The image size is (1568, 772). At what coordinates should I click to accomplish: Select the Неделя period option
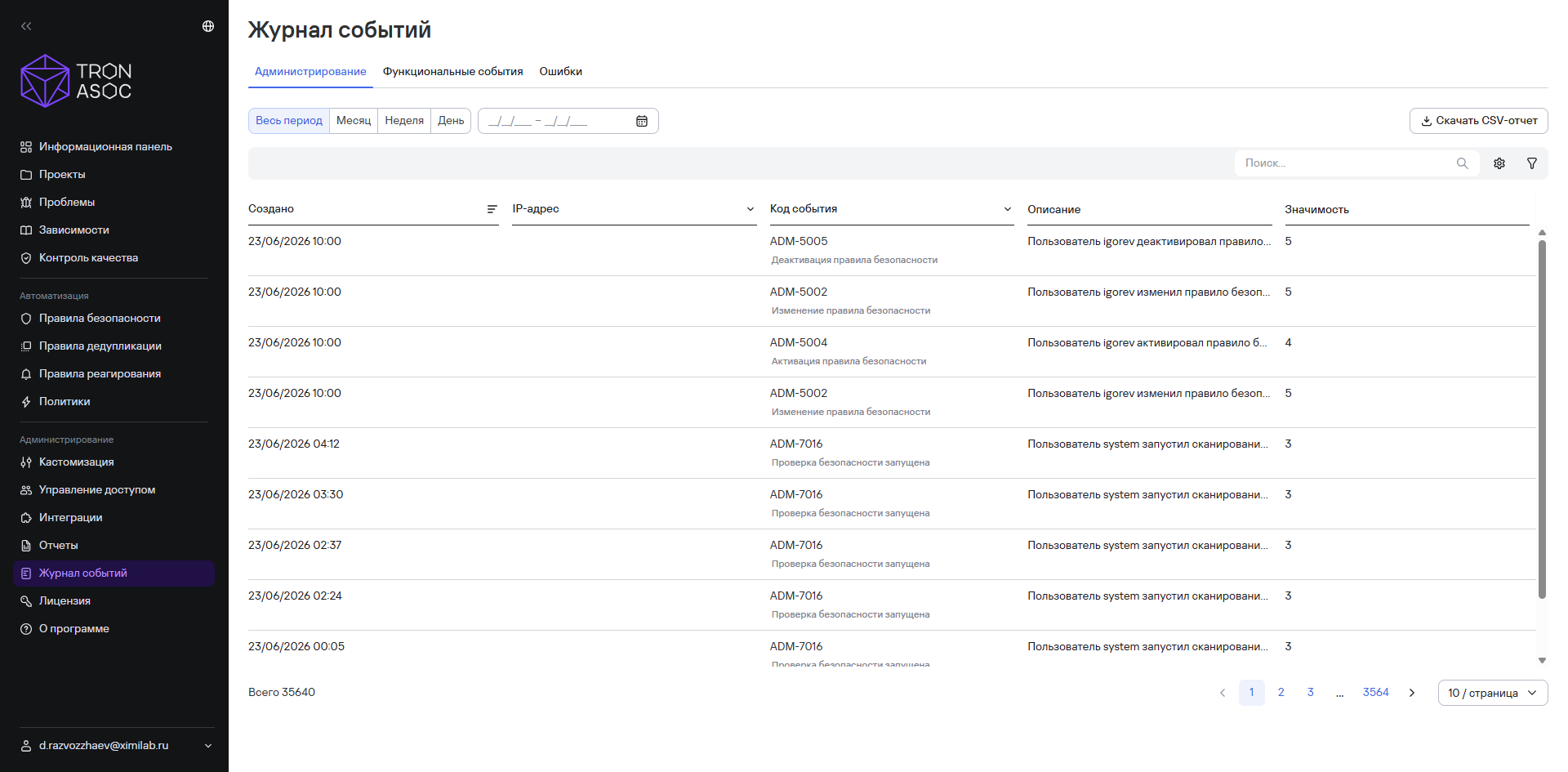pyautogui.click(x=404, y=121)
